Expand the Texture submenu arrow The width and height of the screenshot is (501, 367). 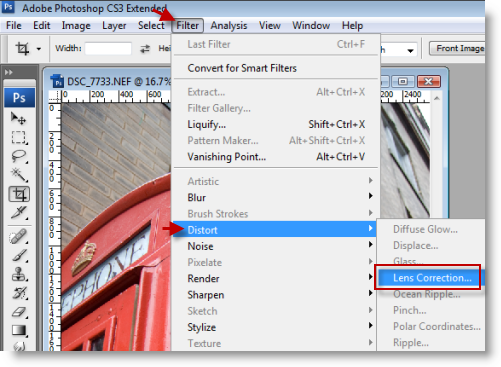point(370,342)
